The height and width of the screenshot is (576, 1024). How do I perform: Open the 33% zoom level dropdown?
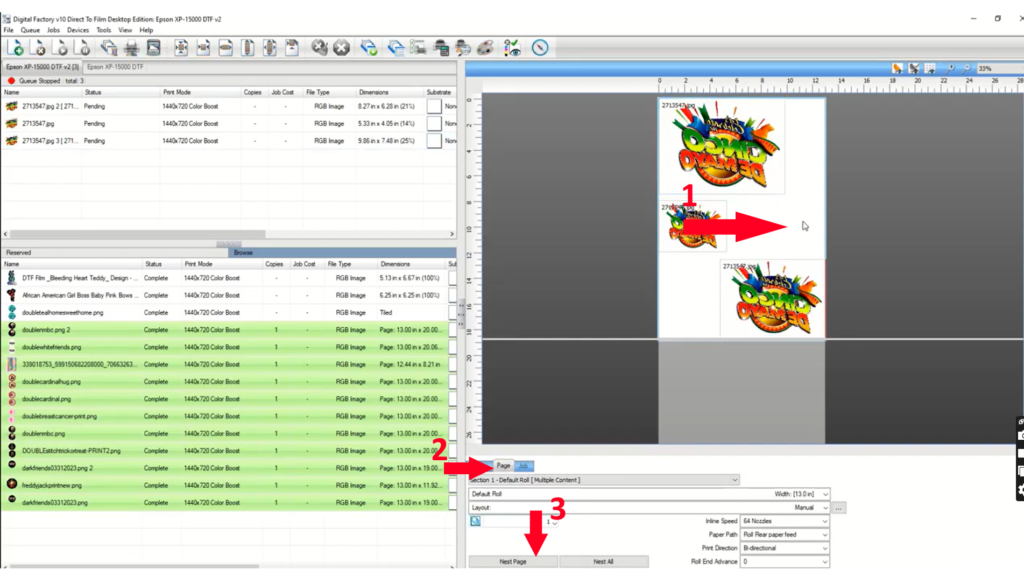point(999,69)
